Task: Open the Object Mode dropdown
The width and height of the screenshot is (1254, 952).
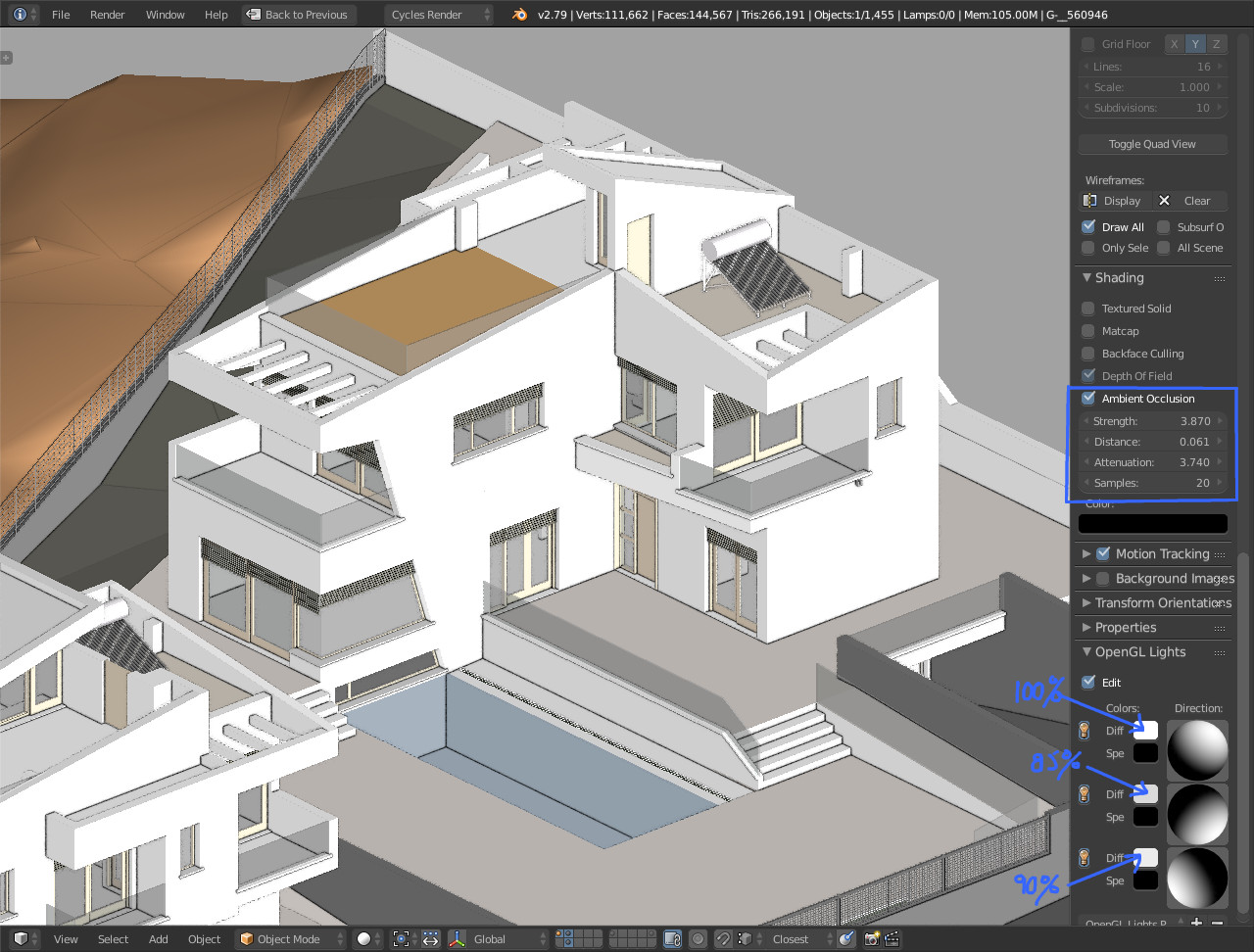Action: 292,939
